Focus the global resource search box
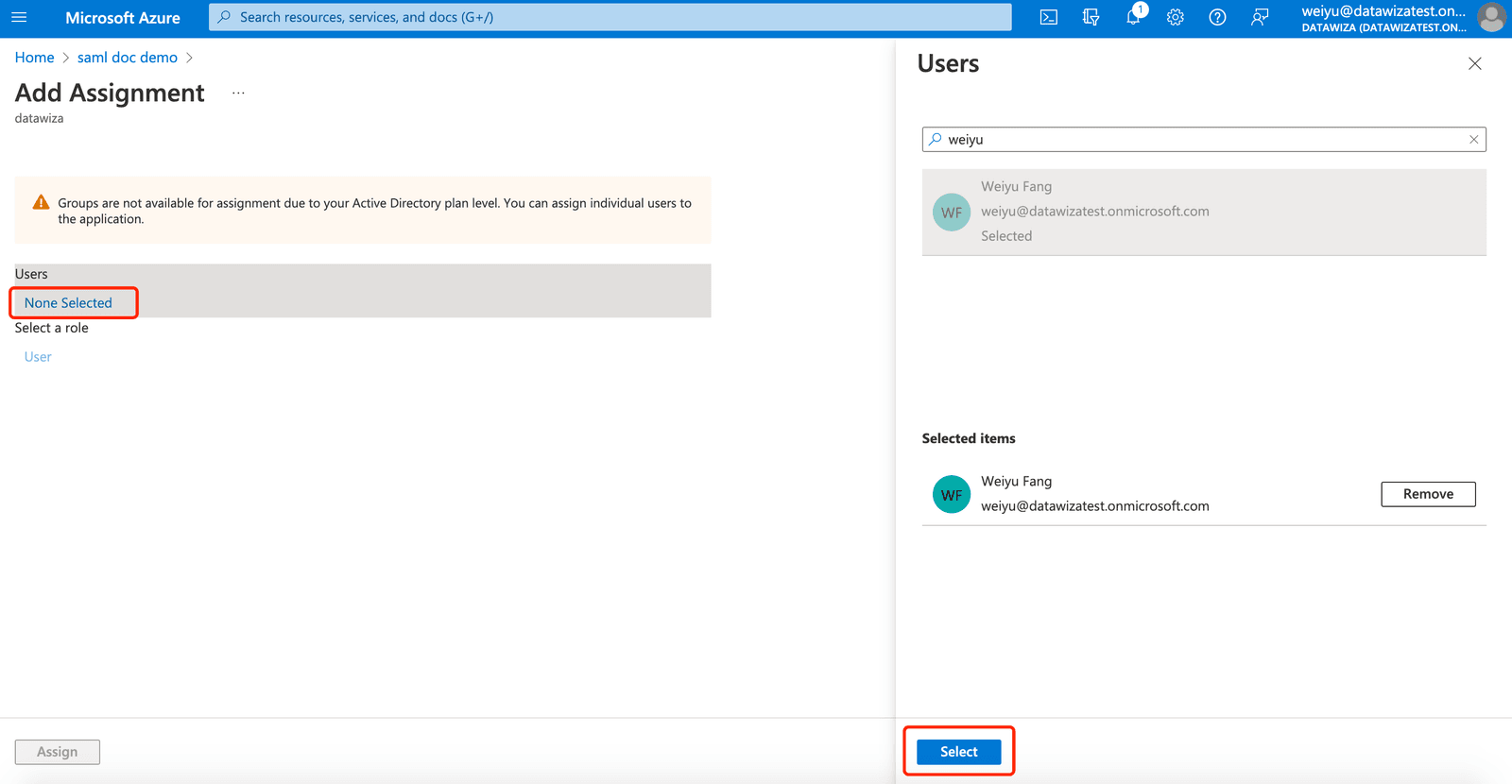Viewport: 1512px width, 784px height. tap(610, 17)
